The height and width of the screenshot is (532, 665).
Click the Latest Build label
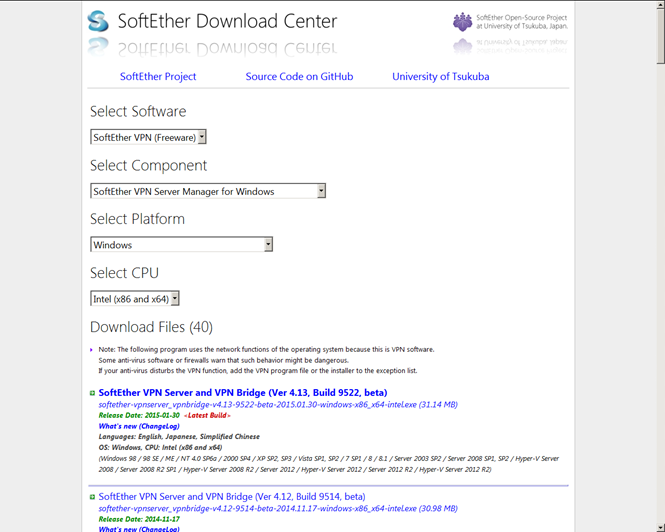point(207,415)
